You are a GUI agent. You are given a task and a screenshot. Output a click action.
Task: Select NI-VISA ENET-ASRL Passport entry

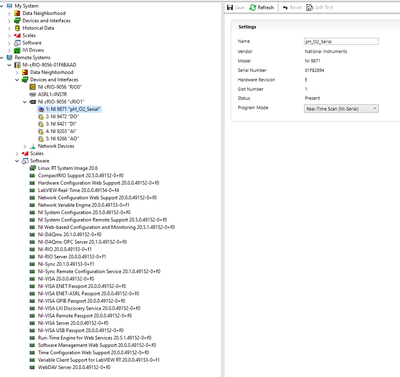click(x=88, y=294)
